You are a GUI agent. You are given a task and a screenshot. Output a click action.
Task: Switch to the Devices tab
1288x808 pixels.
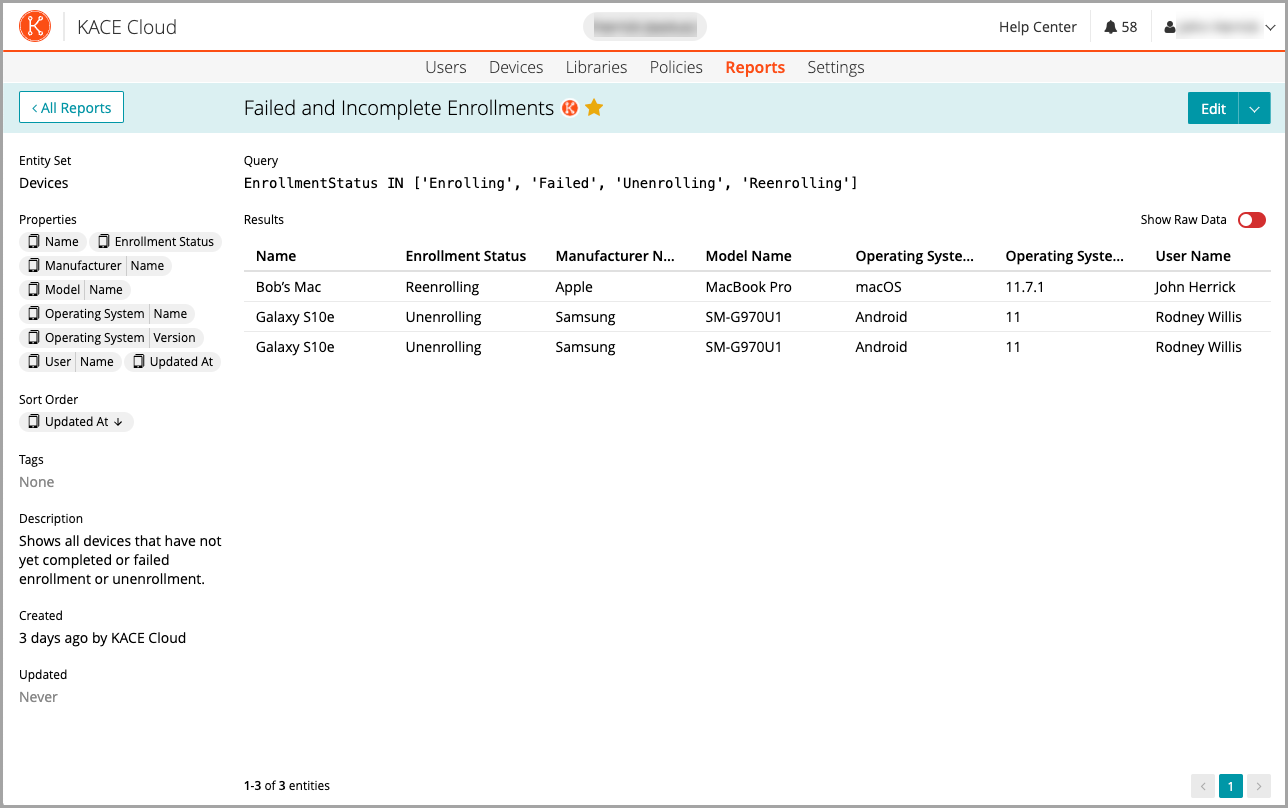[515, 67]
